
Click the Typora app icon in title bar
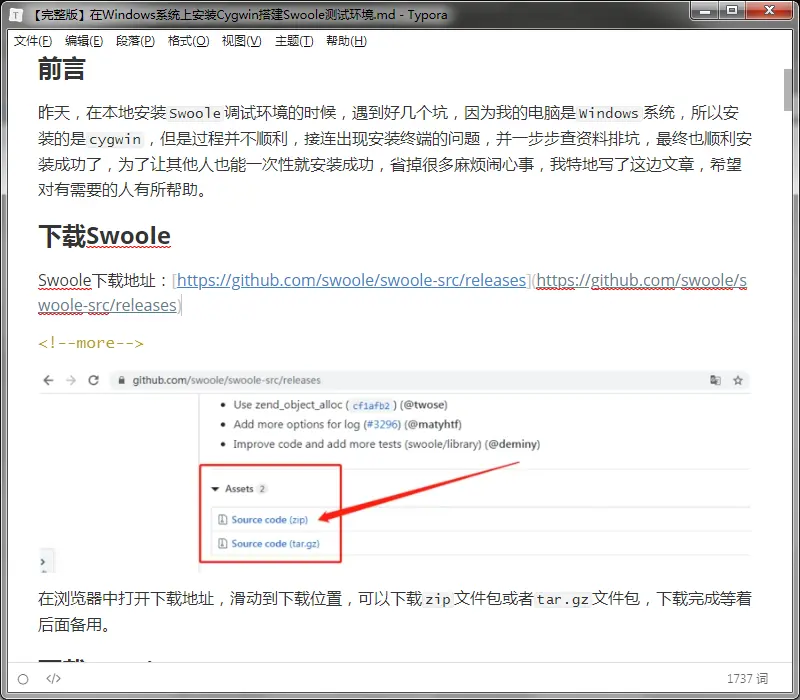click(x=16, y=15)
